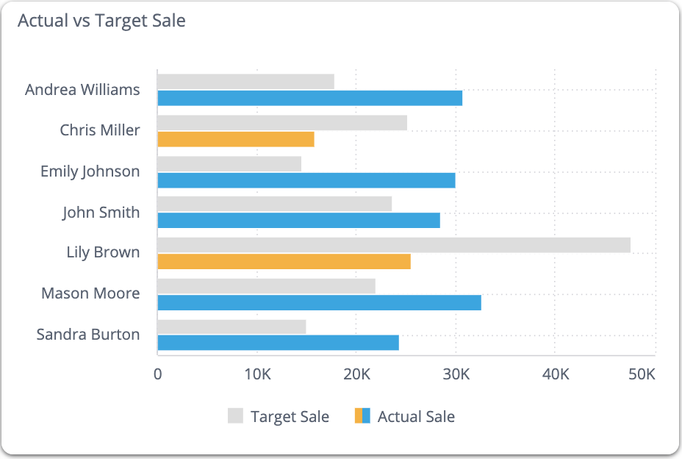Image resolution: width=682 pixels, height=459 pixels.
Task: Toggle Target Sale series via legend label
Action: [289, 416]
